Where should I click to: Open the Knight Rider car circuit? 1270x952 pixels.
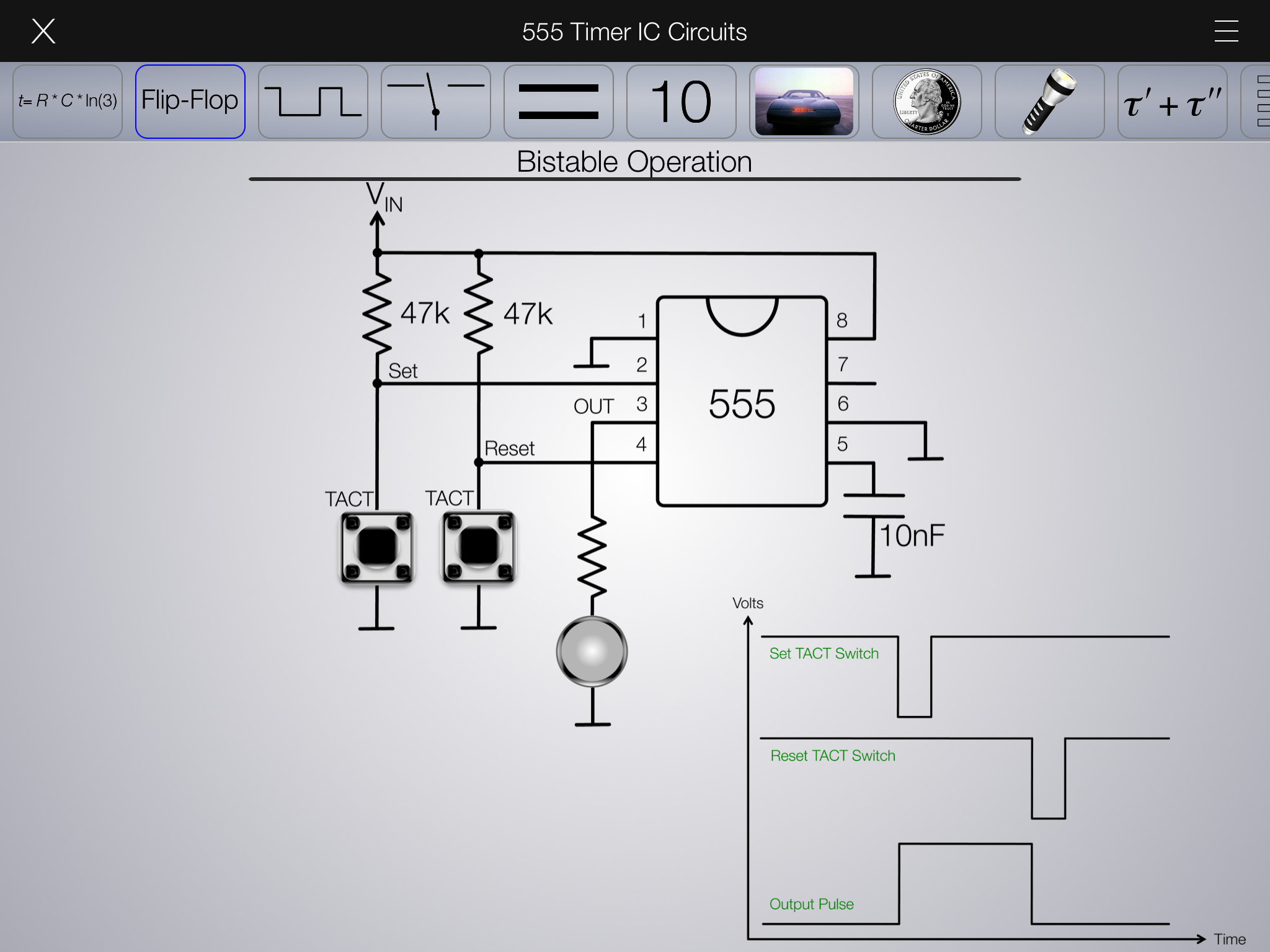[804, 102]
